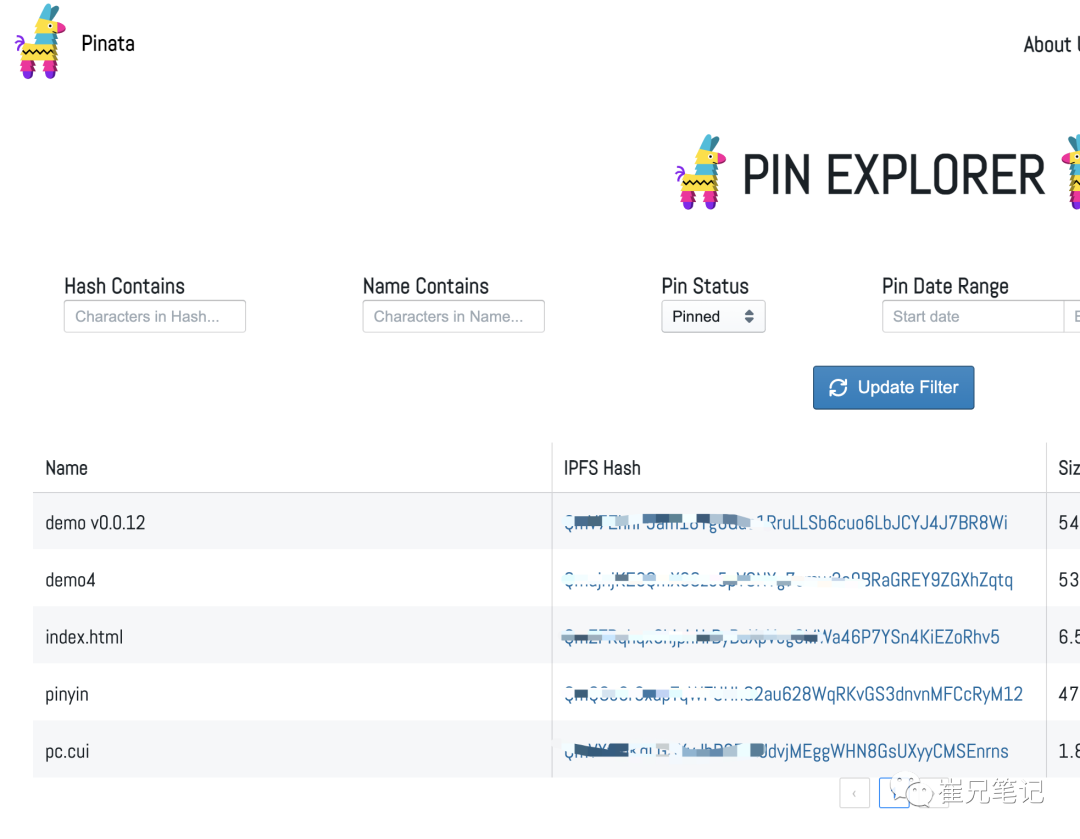Open the IPFS hash link for demo4
The image size is (1080, 839).
tap(788, 580)
